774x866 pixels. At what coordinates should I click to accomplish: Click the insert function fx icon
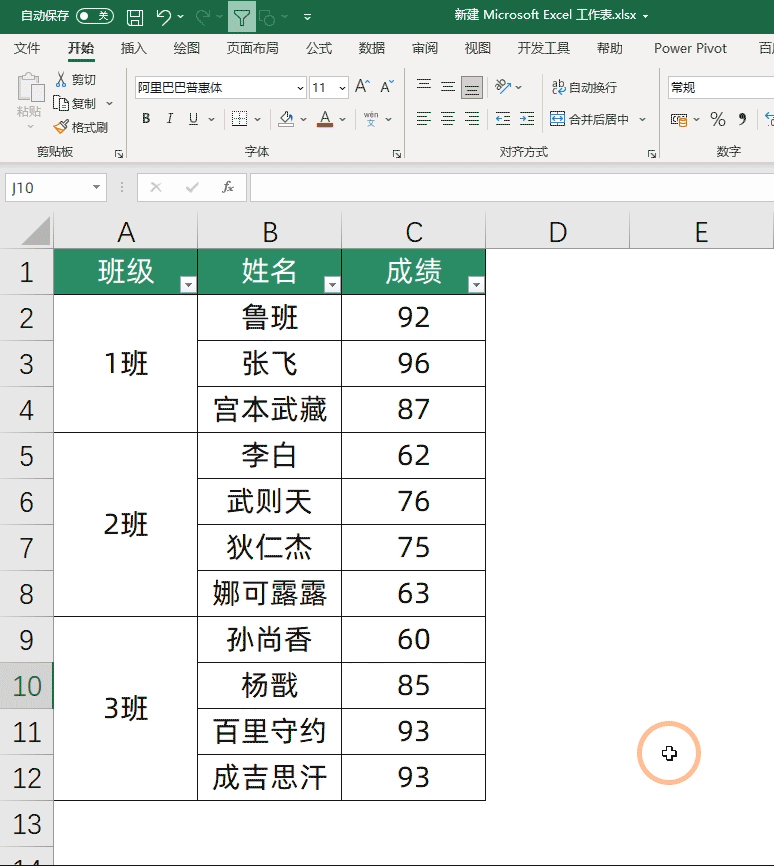(227, 187)
